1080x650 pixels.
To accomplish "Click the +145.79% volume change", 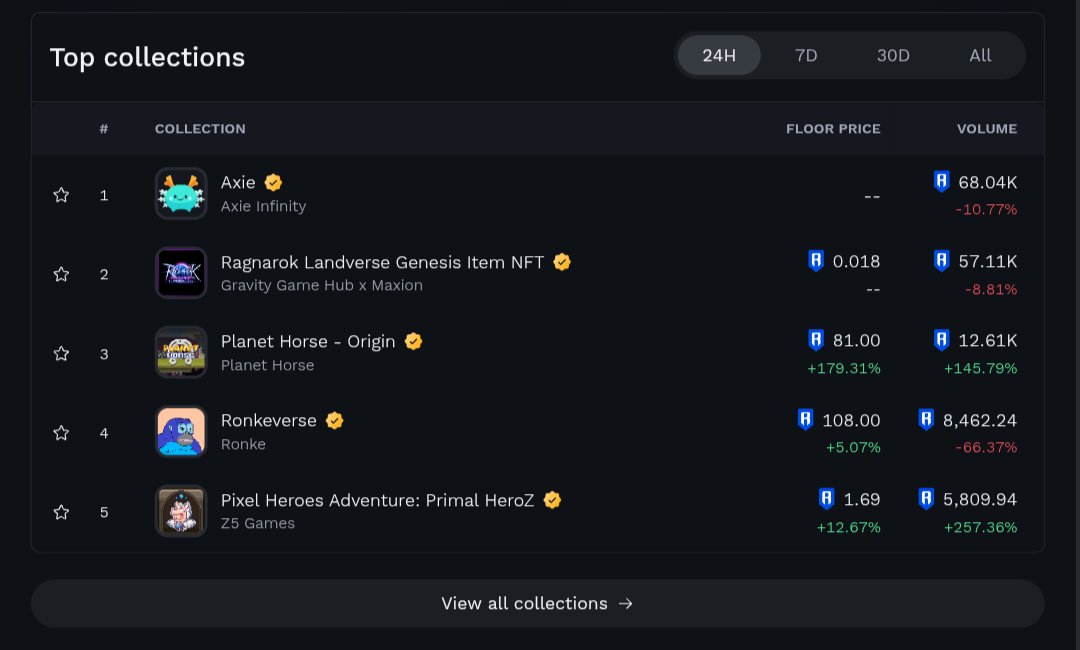I will pos(980,368).
